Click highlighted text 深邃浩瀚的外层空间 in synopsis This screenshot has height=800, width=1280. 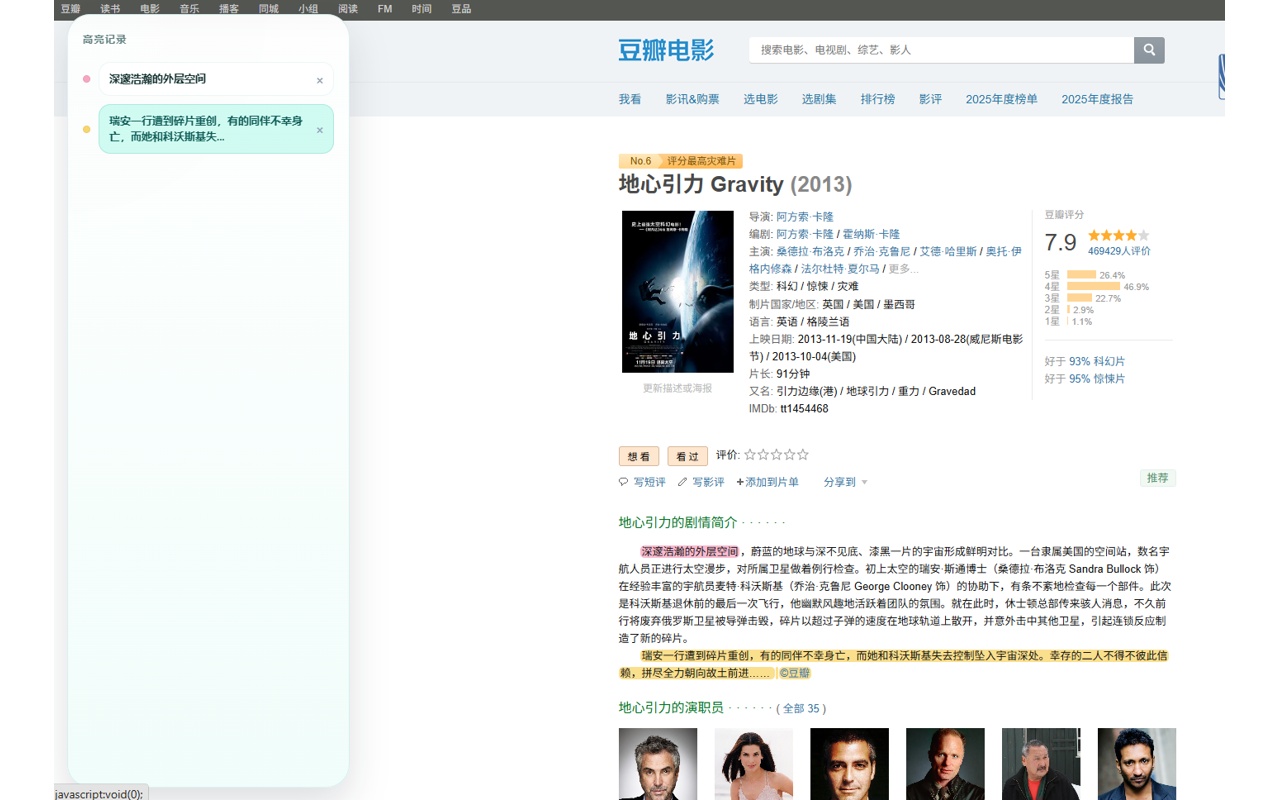tap(690, 551)
